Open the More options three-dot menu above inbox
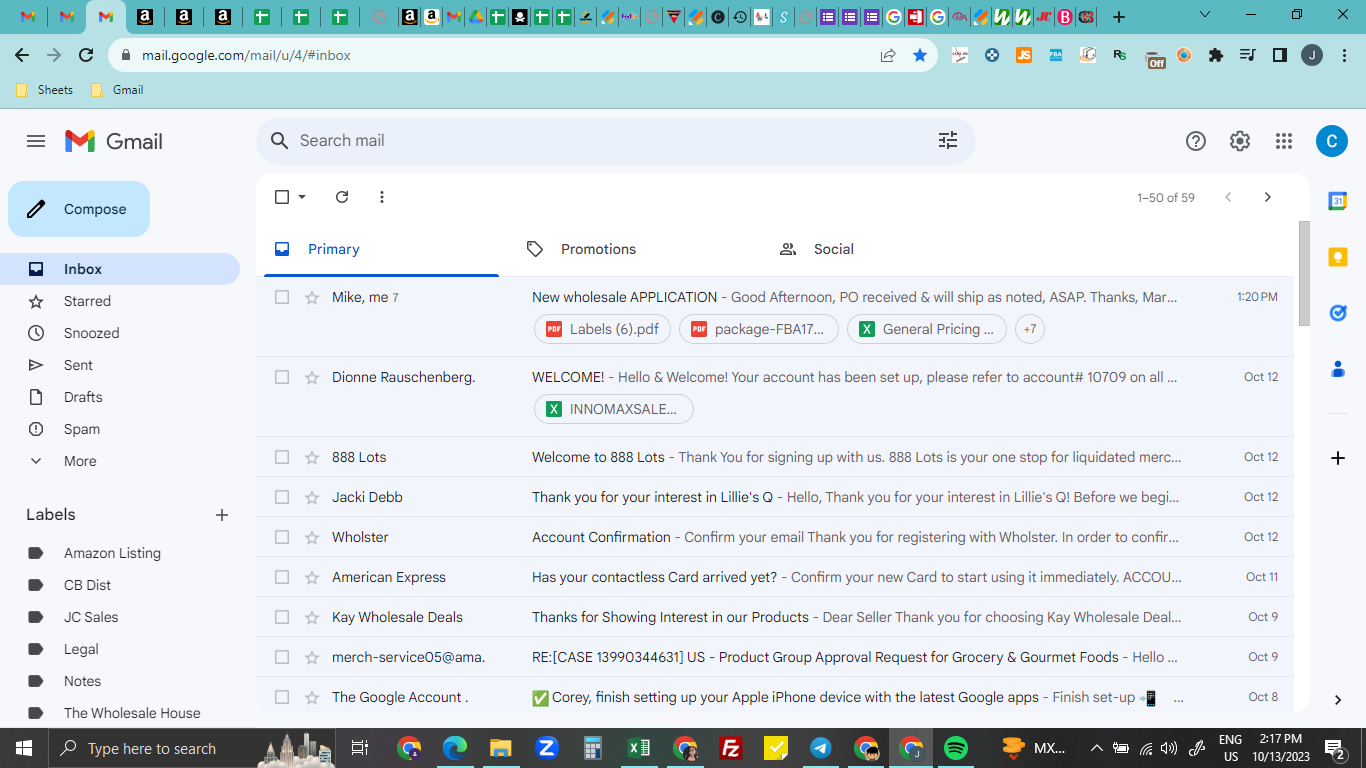 382,197
